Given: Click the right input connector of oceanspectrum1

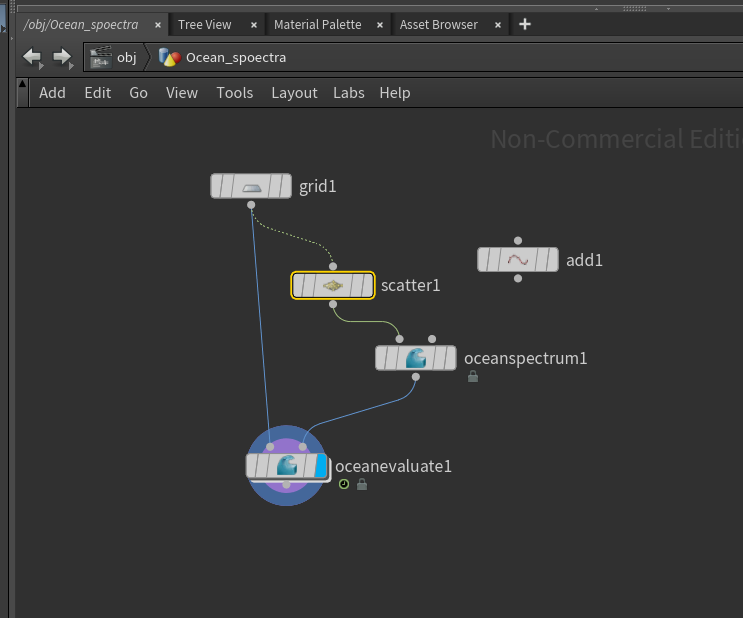Looking at the screenshot, I should coord(432,339).
